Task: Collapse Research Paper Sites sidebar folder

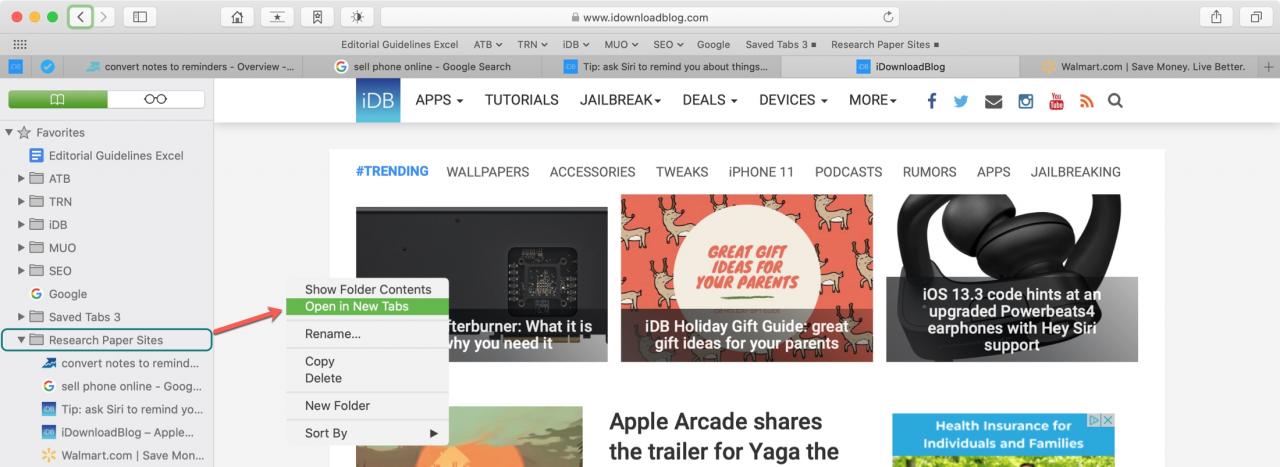Action: pos(21,340)
